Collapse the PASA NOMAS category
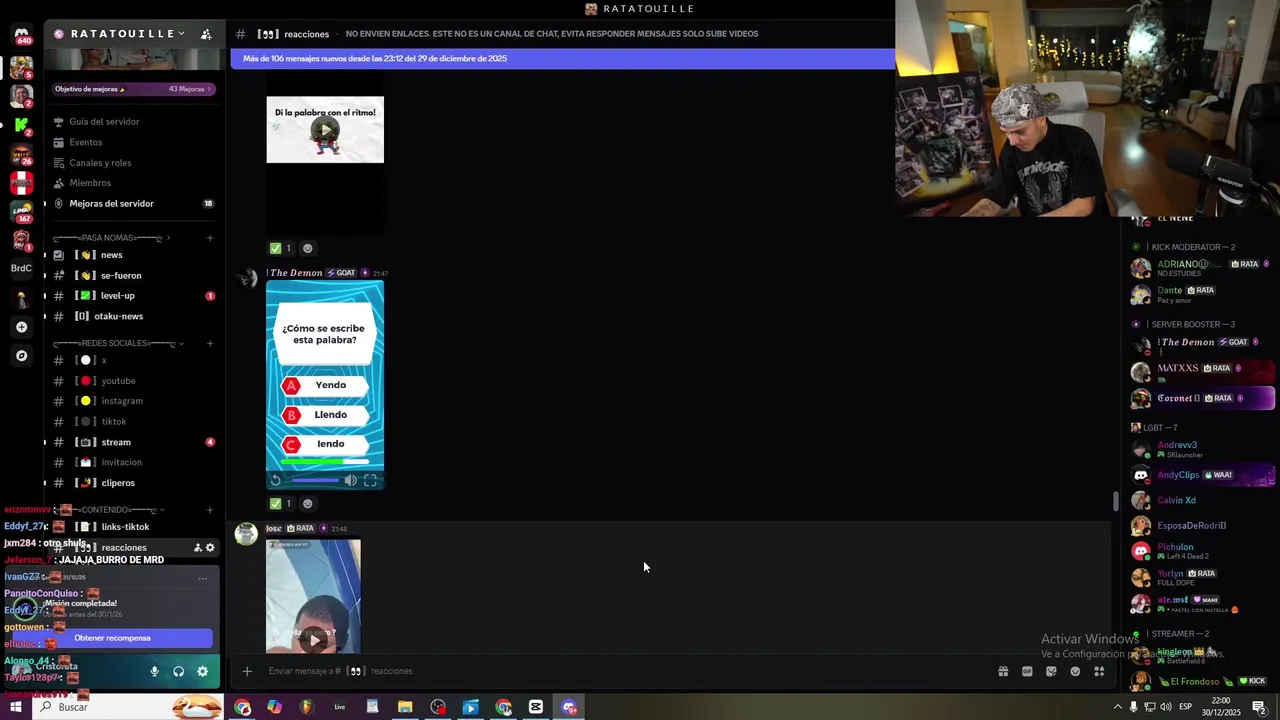 coord(110,238)
